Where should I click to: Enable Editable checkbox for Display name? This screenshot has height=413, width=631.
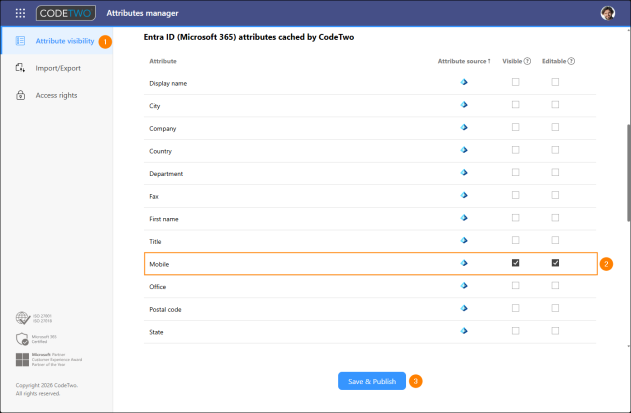[555, 82]
